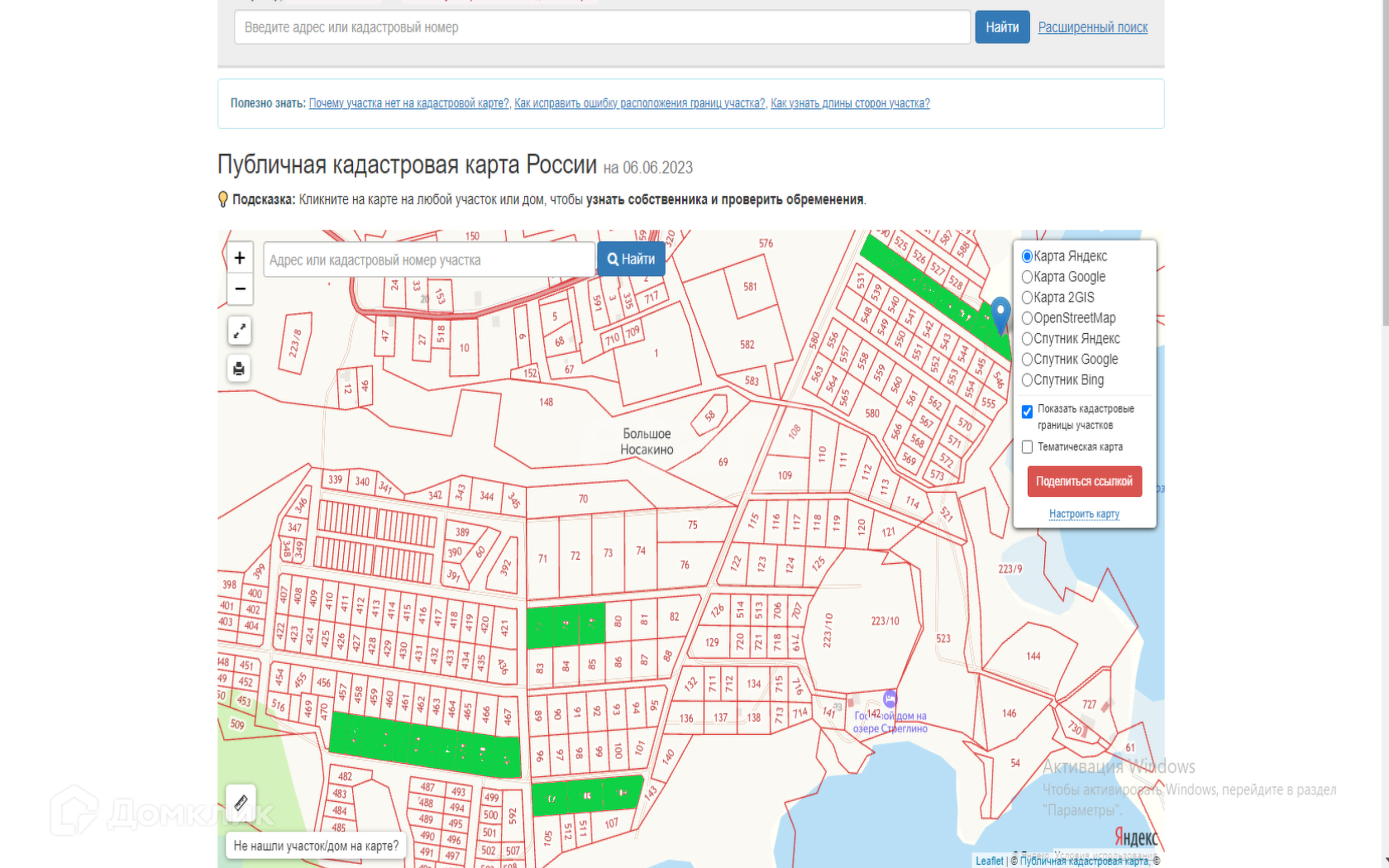Screen dimensions: 1389x868
Task: Open the Настроить карту link
Action: pyautogui.click(x=1084, y=514)
